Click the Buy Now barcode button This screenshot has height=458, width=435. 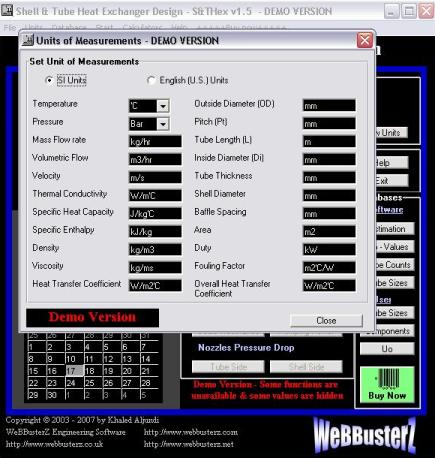pos(387,385)
